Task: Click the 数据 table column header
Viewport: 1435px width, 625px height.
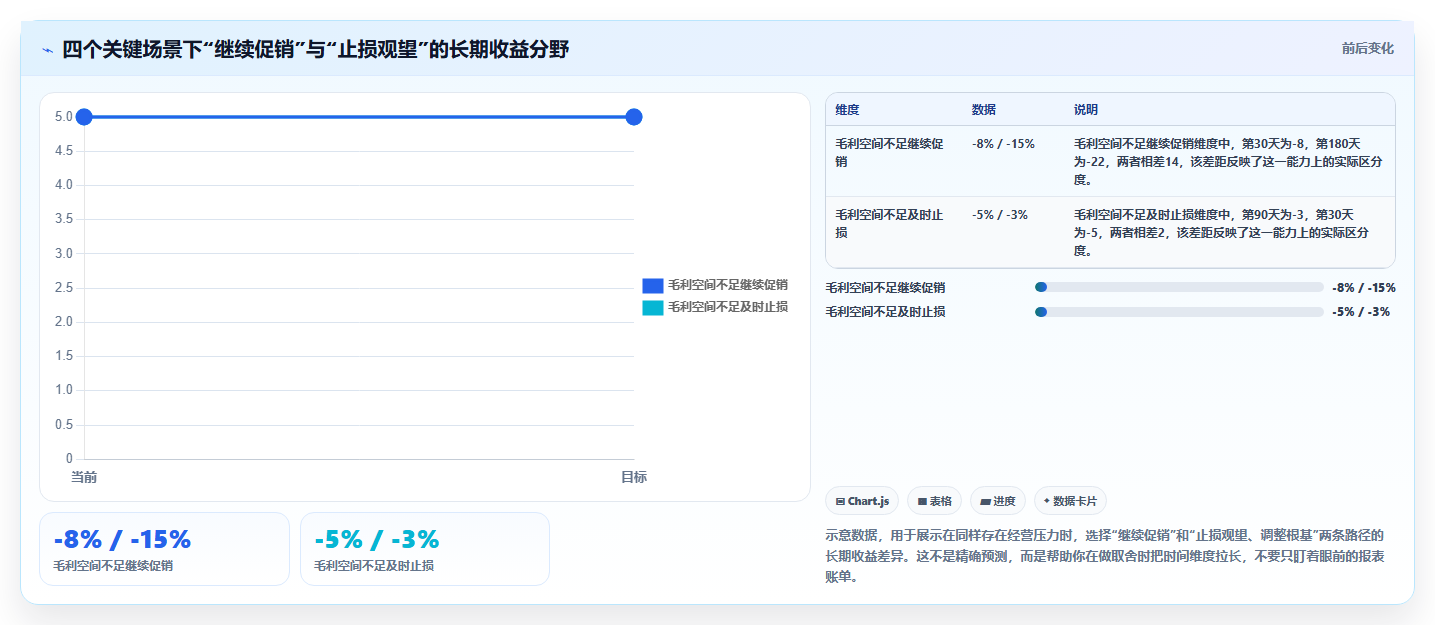Action: pyautogui.click(x=983, y=110)
